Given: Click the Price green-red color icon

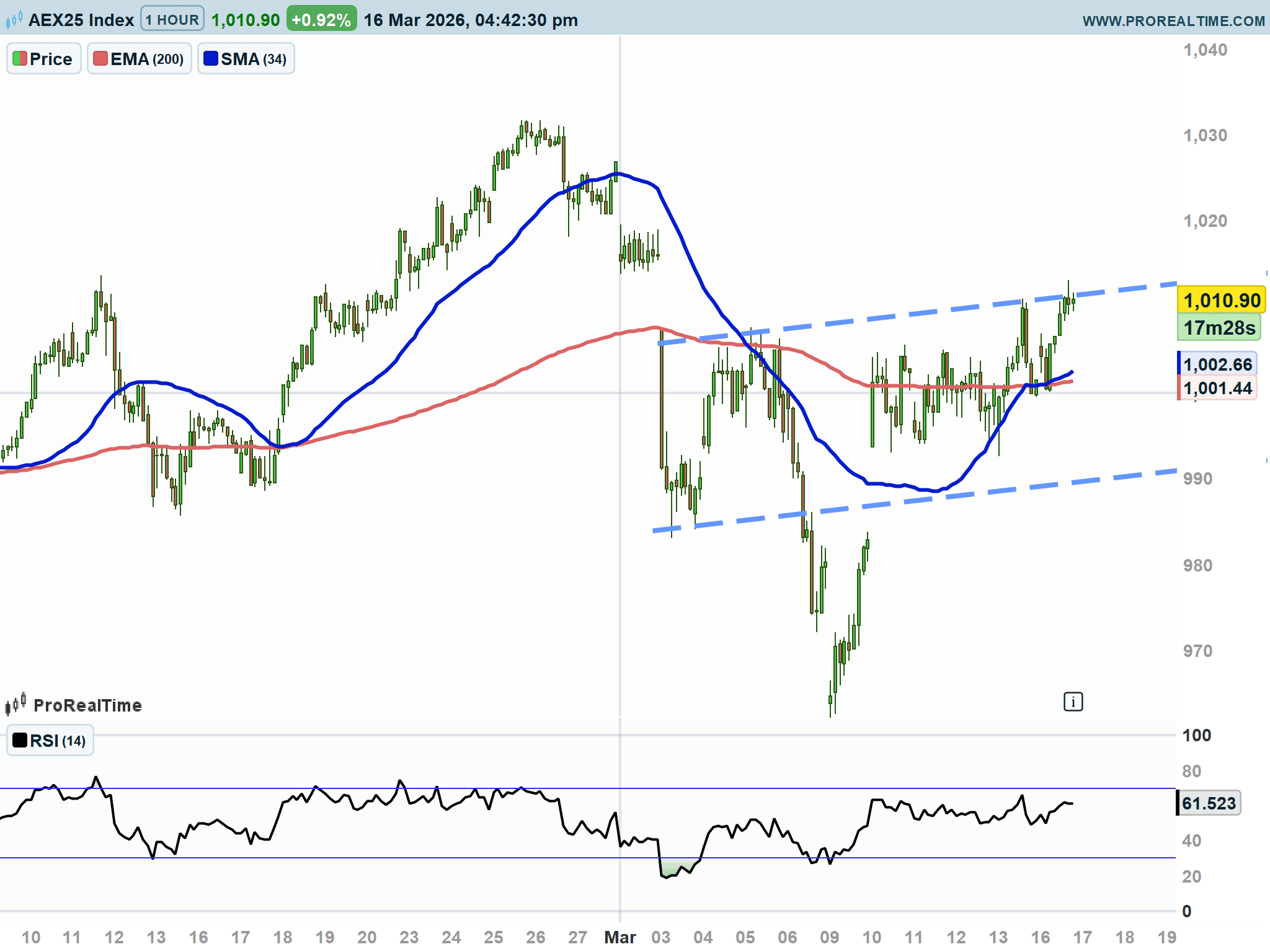Looking at the screenshot, I should 19,59.
